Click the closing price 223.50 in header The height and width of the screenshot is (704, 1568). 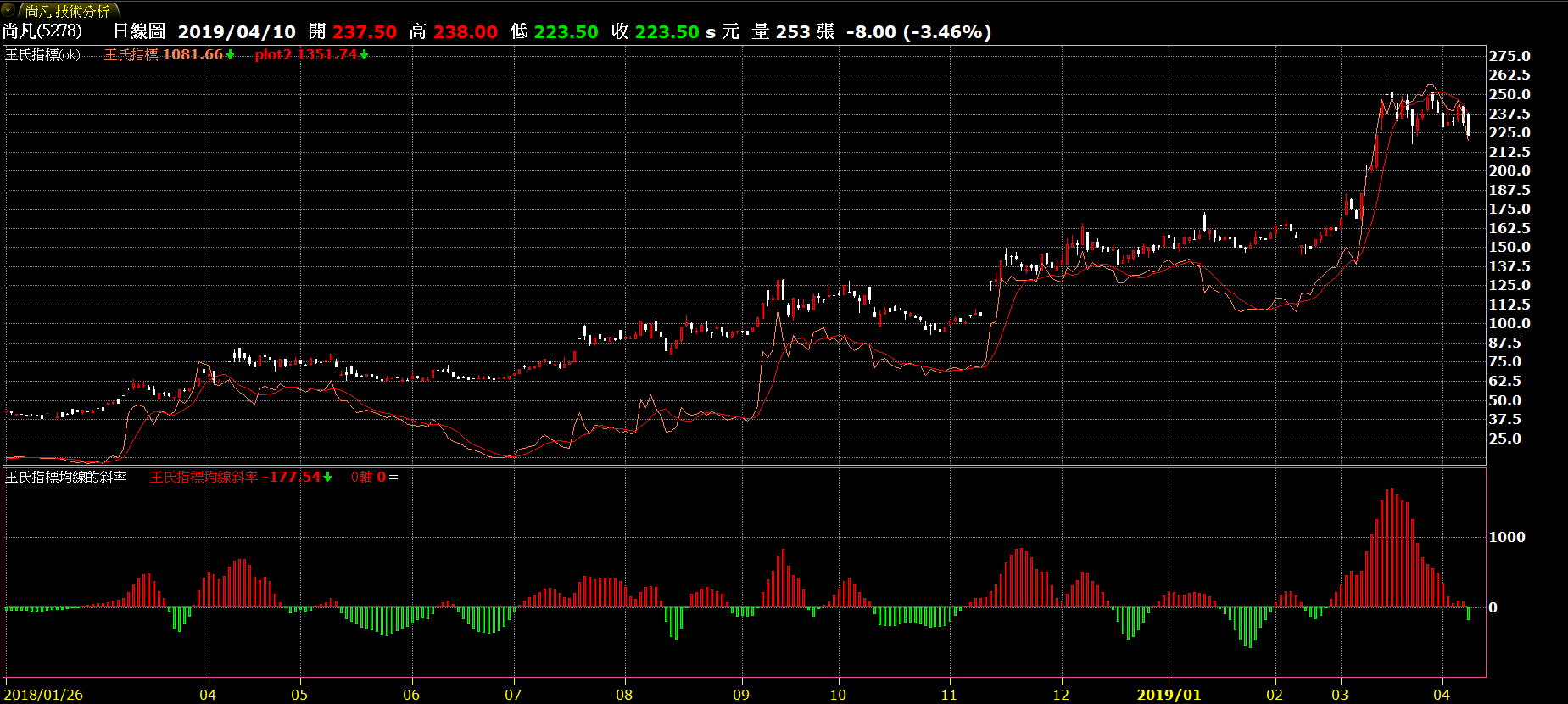(667, 32)
